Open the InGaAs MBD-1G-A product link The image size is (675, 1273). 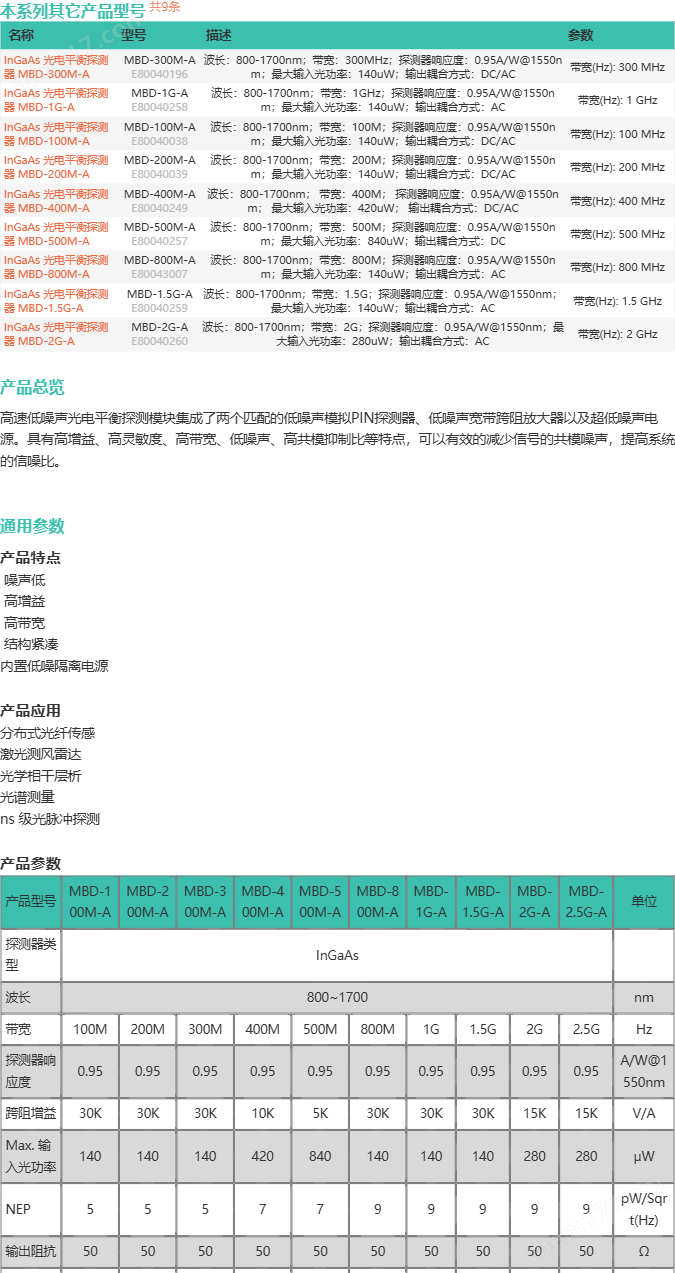pyautogui.click(x=56, y=100)
